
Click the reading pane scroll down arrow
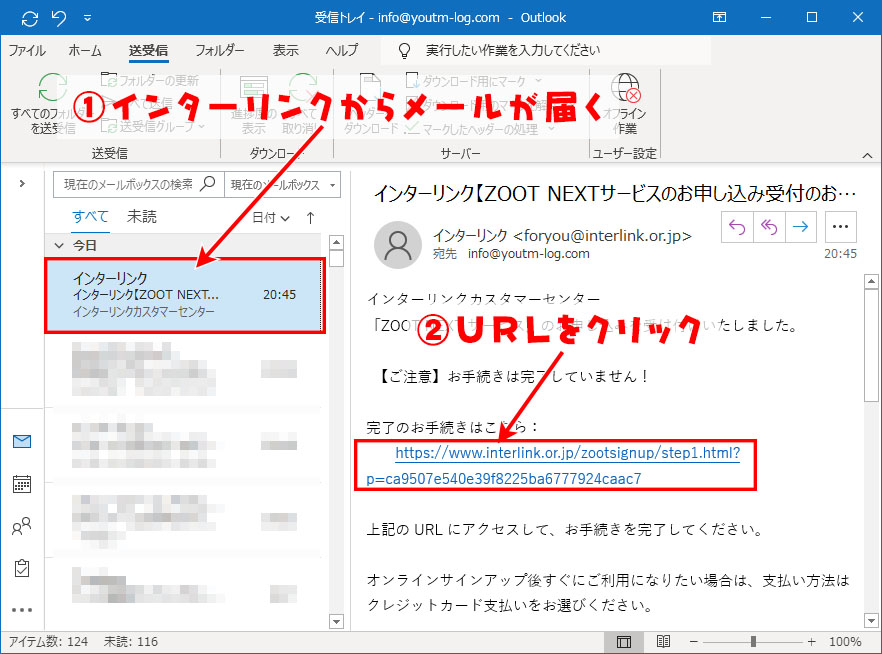point(871,621)
